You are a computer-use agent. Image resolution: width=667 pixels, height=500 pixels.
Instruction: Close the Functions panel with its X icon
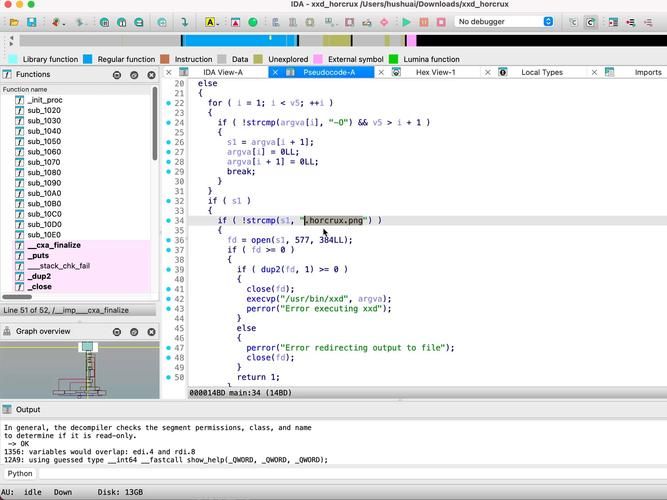tap(151, 75)
